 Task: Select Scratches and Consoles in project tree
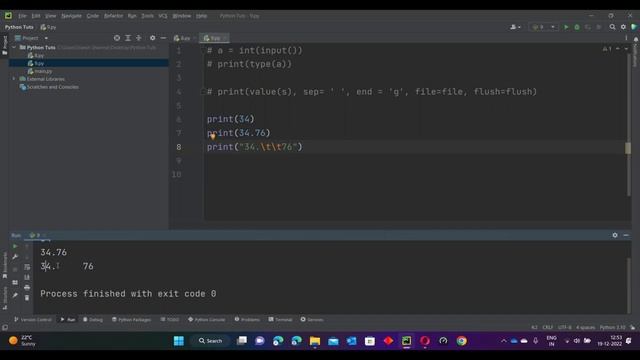[x=49, y=87]
